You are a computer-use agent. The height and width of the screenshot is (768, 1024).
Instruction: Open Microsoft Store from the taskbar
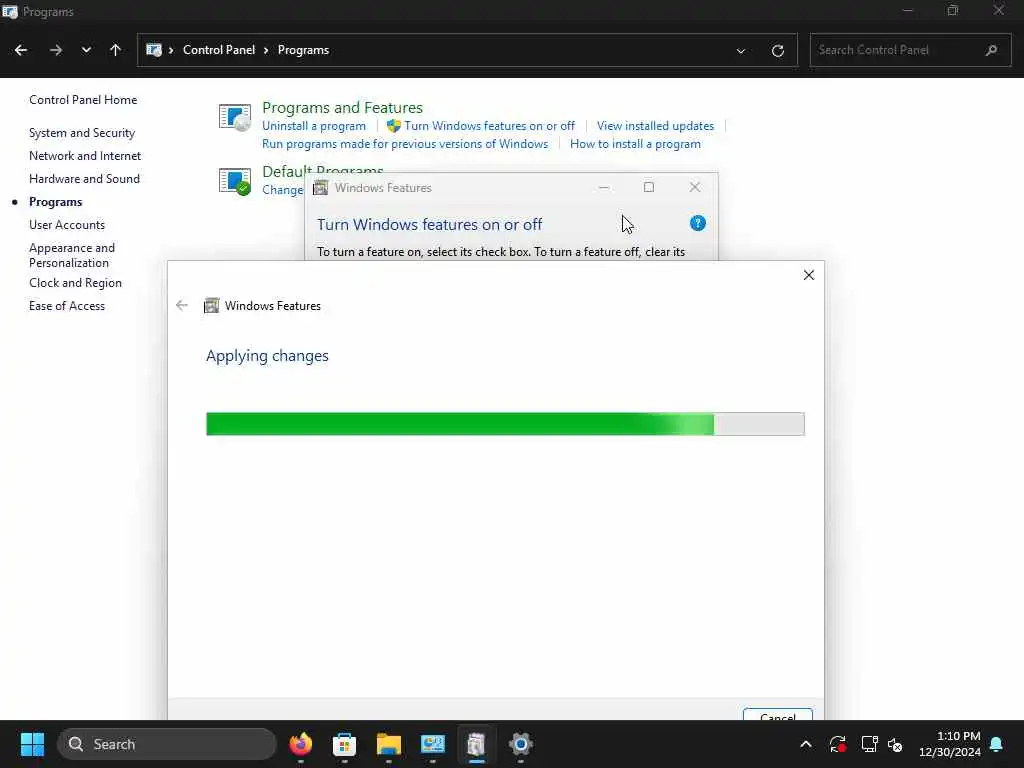coord(344,744)
